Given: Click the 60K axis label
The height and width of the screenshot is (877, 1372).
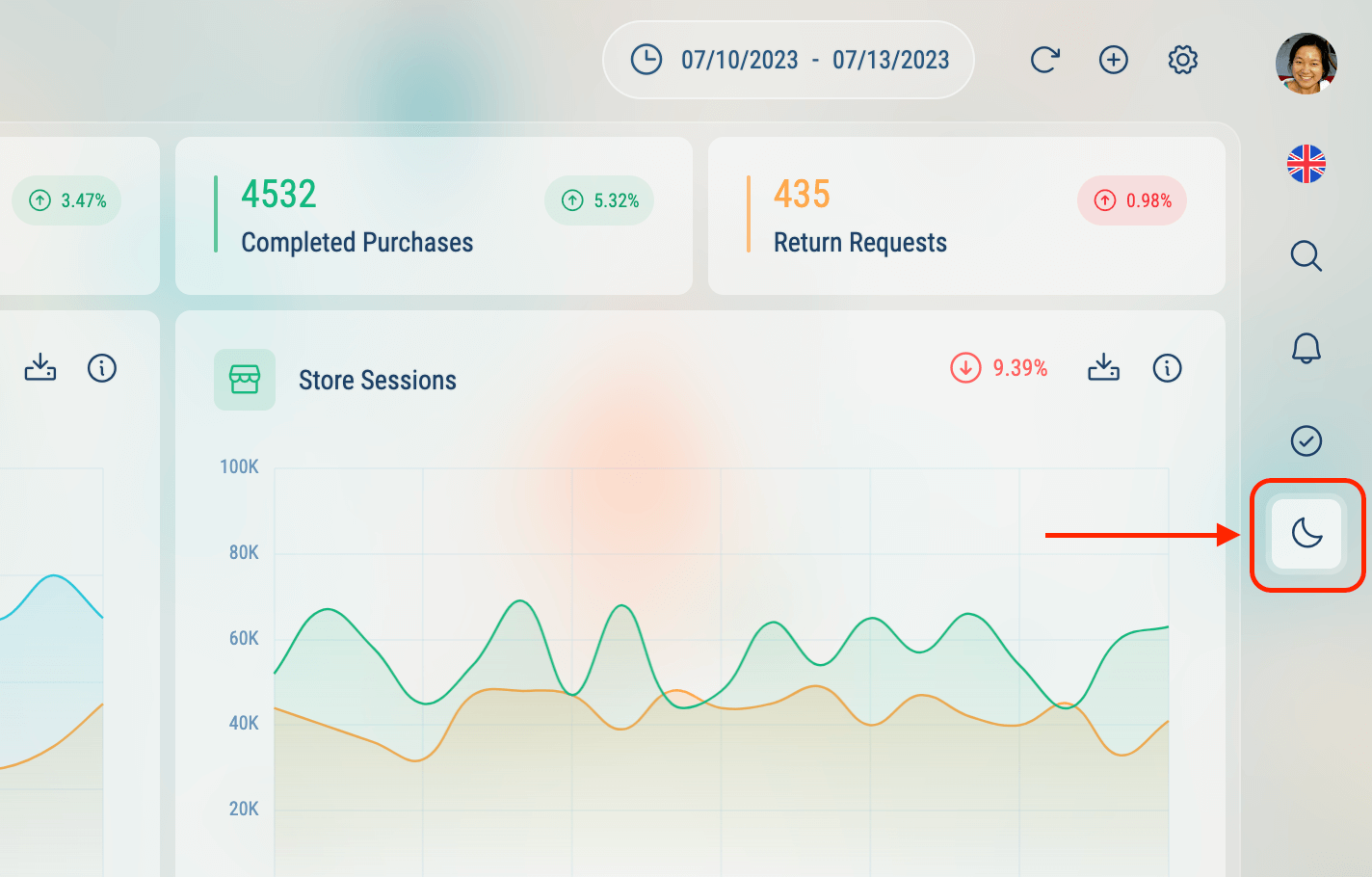Looking at the screenshot, I should click(x=244, y=638).
